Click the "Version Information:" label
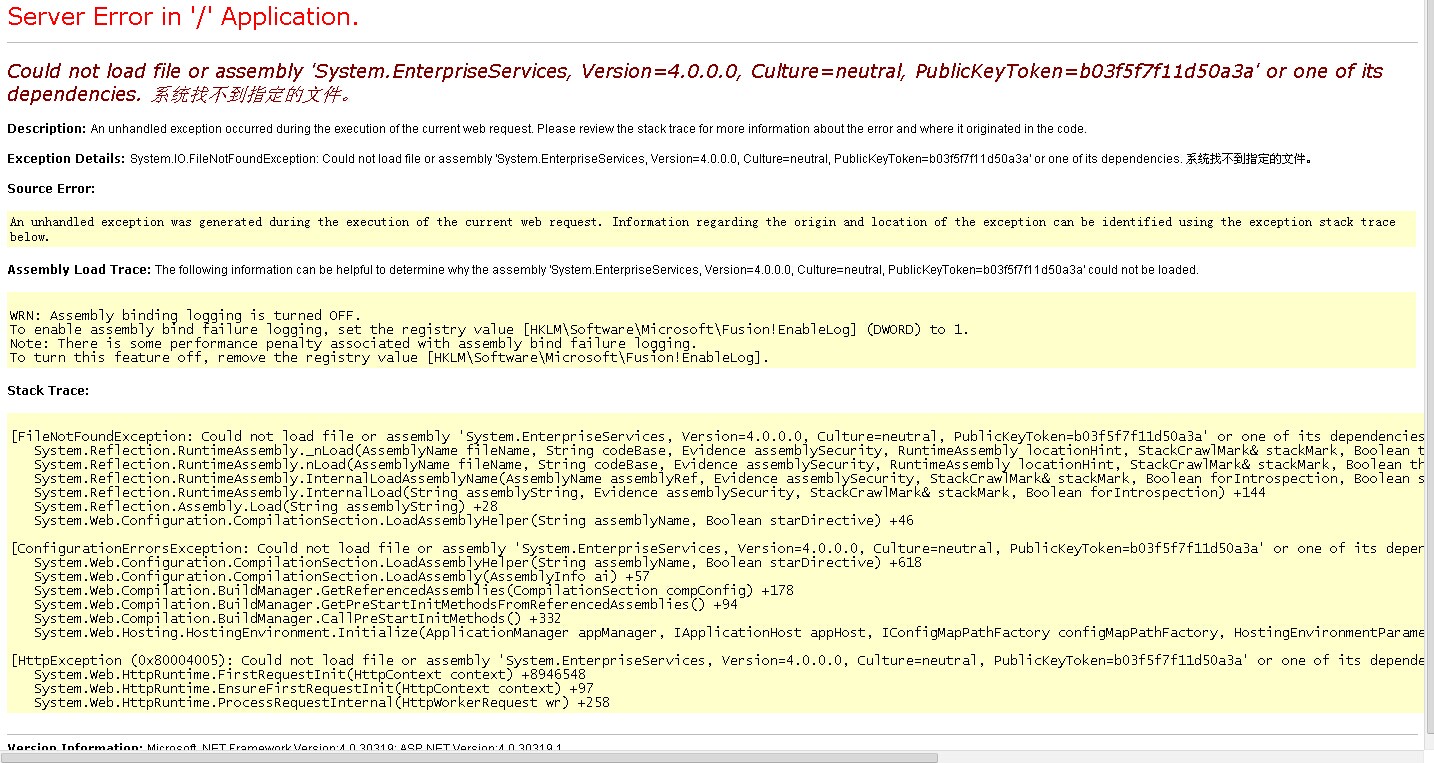This screenshot has width=1434, height=763. (x=75, y=747)
